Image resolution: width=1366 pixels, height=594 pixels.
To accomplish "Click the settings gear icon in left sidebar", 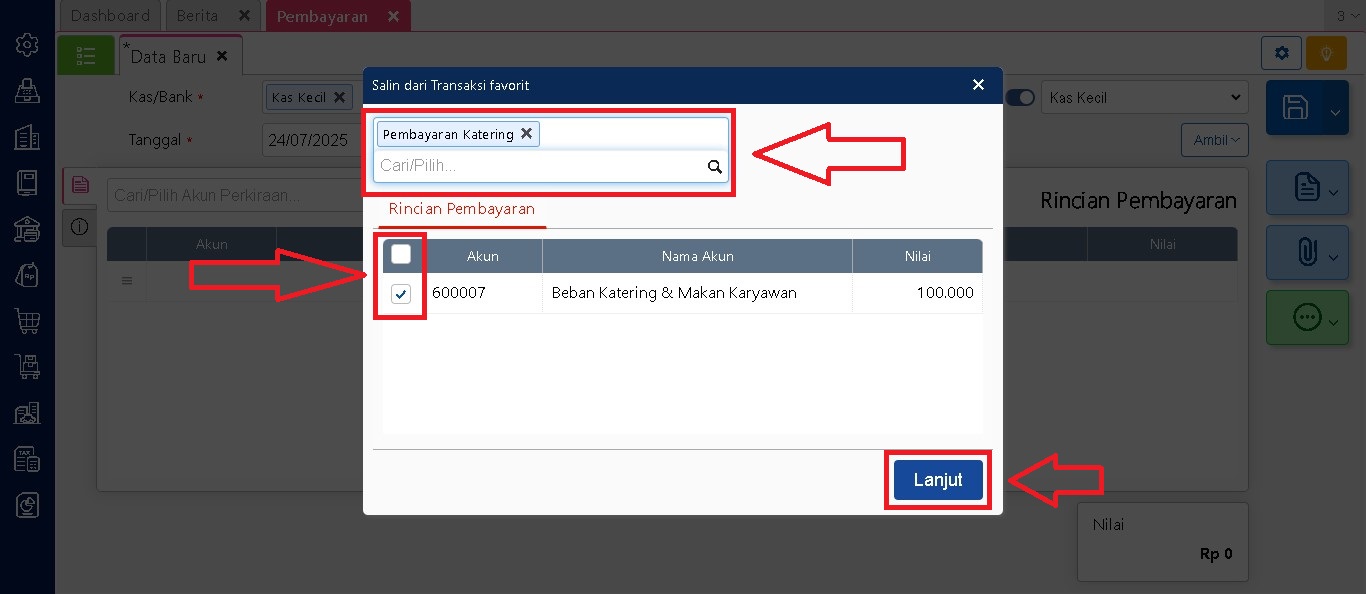I will [x=27, y=45].
